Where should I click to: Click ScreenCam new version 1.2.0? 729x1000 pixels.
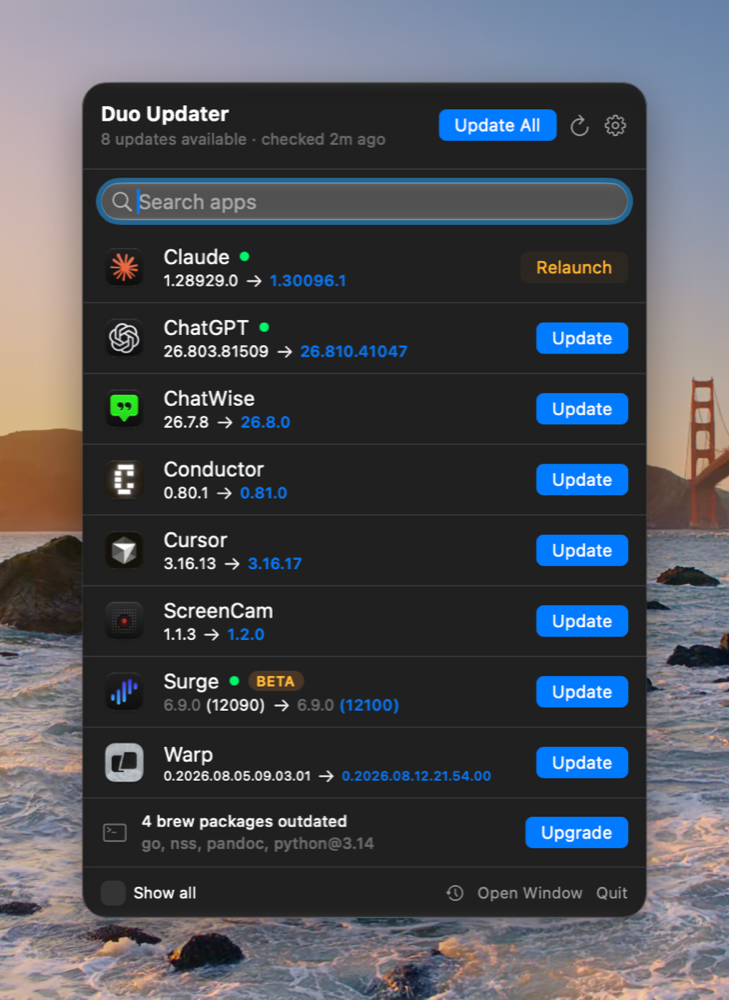[x=246, y=635]
